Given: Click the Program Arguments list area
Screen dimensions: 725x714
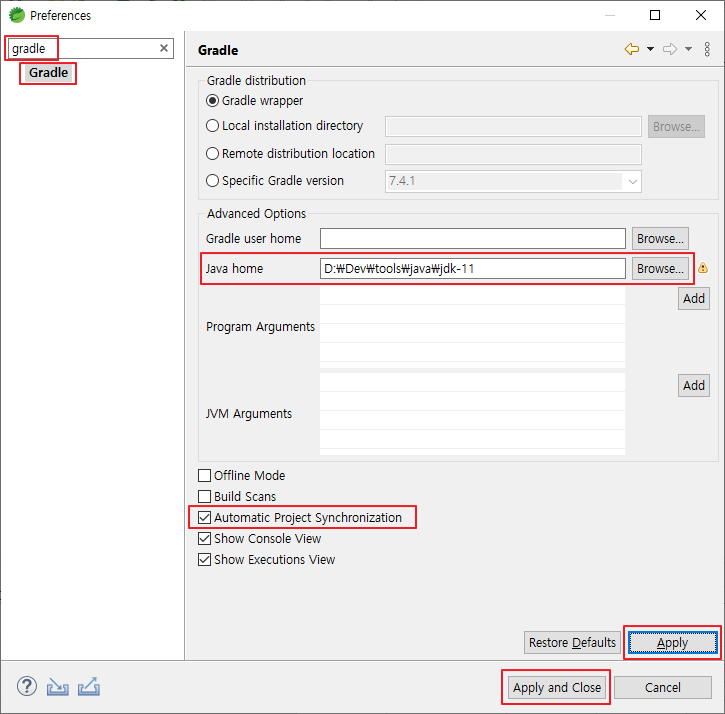Looking at the screenshot, I should pyautogui.click(x=473, y=327).
